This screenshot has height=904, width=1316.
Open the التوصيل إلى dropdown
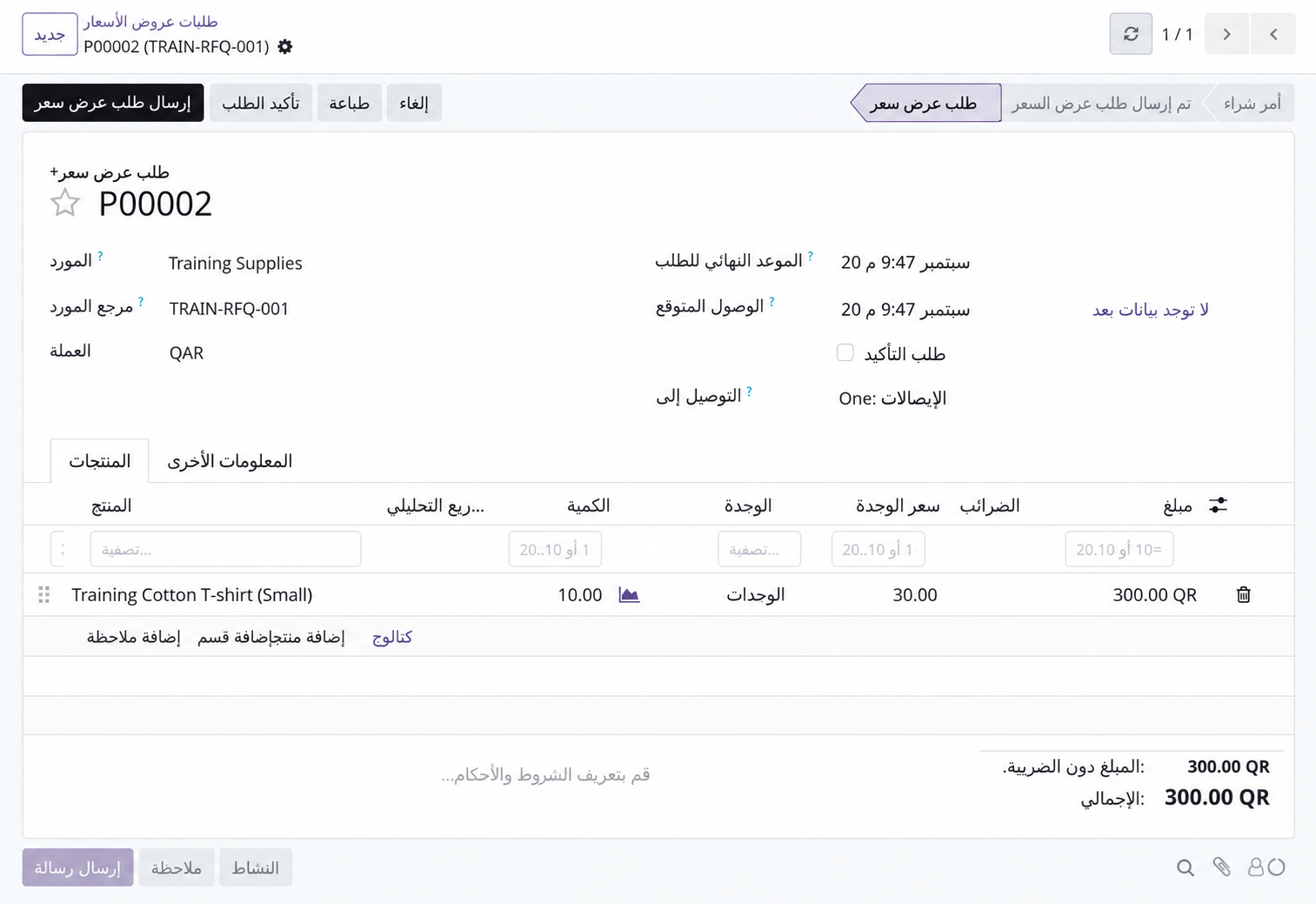point(892,398)
